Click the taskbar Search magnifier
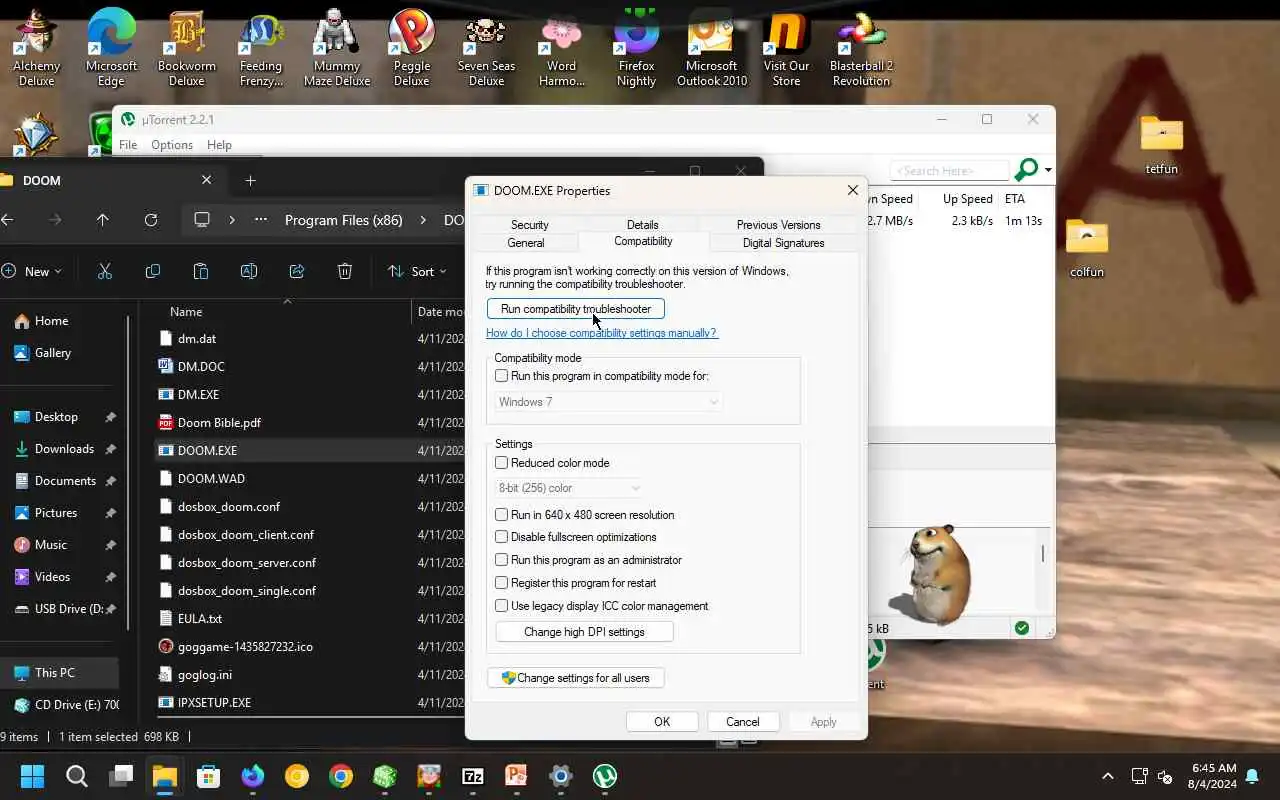Viewport: 1280px width, 800px height. [x=77, y=776]
